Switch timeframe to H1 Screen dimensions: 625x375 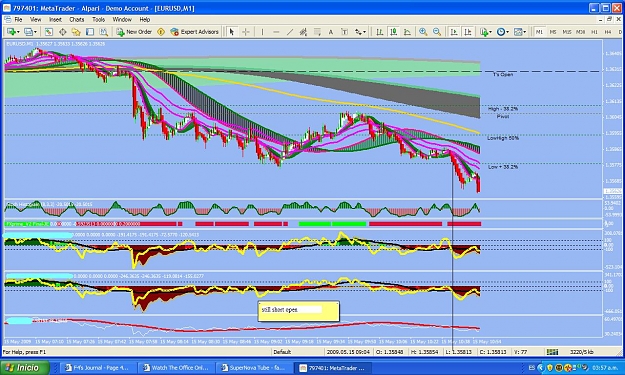(x=594, y=32)
